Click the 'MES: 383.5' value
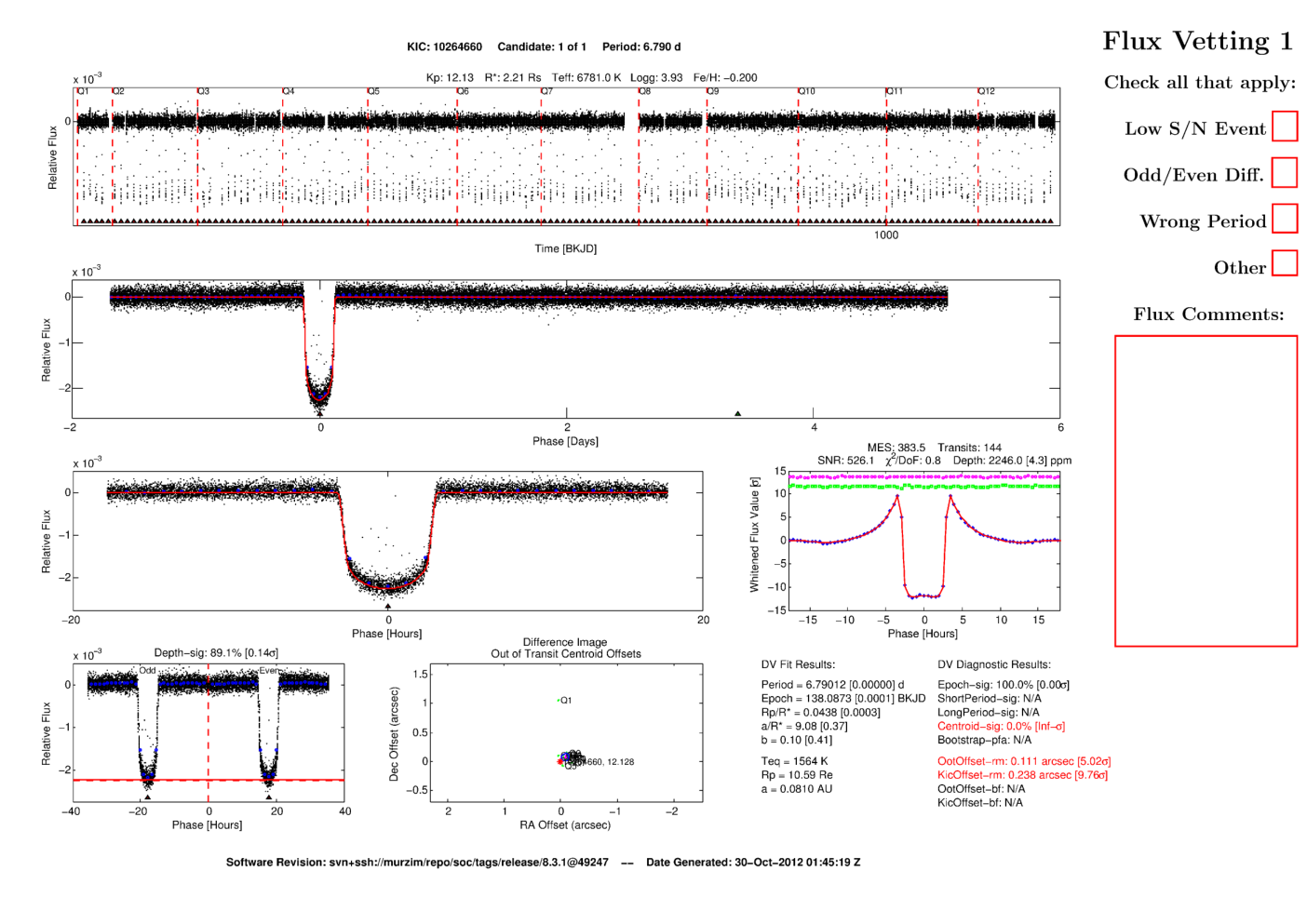Screen dimensions: 1307x924 click(x=896, y=448)
